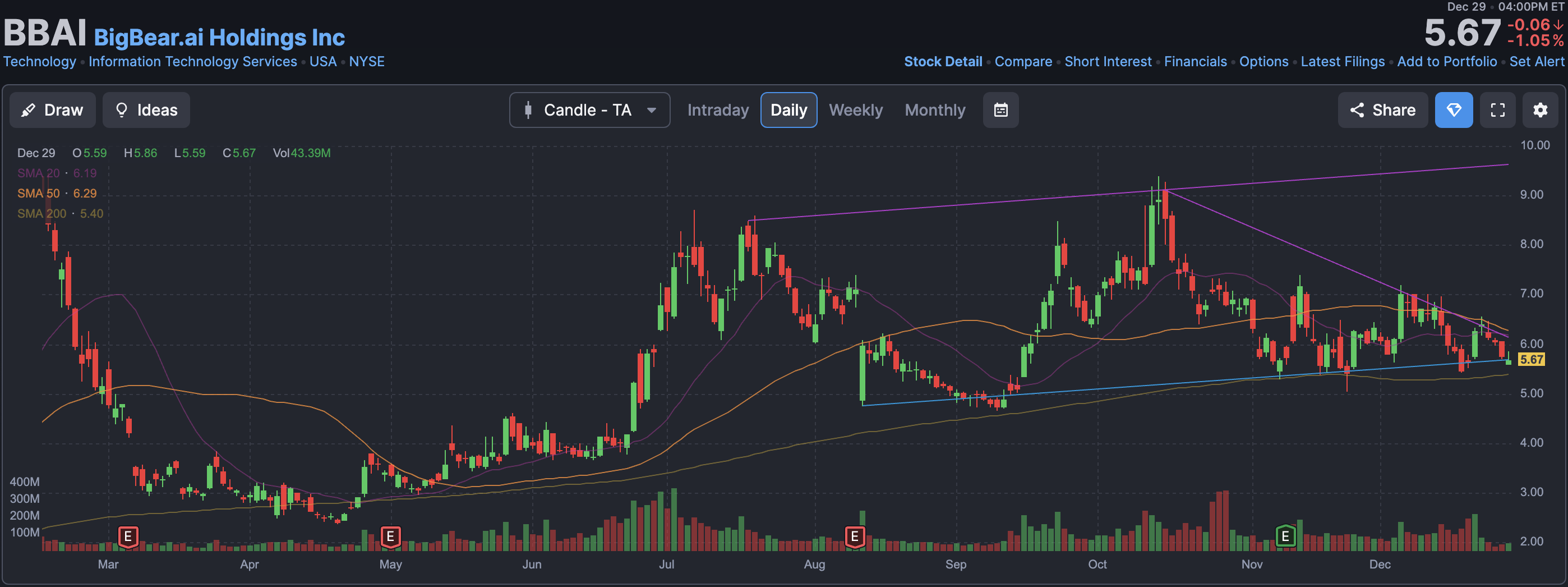Open the calendar date range icon
This screenshot has width=1568, height=587.
1000,110
